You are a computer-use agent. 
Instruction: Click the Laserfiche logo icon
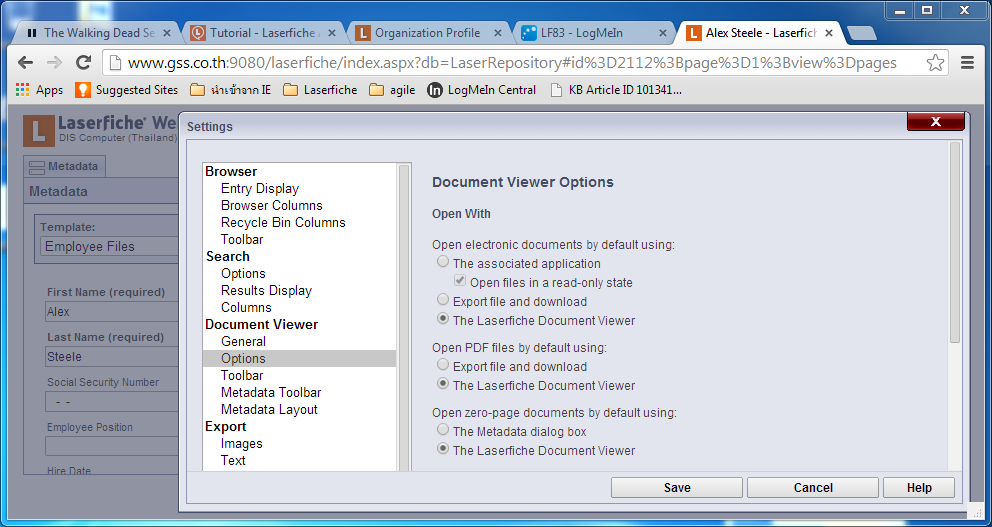pyautogui.click(x=39, y=131)
